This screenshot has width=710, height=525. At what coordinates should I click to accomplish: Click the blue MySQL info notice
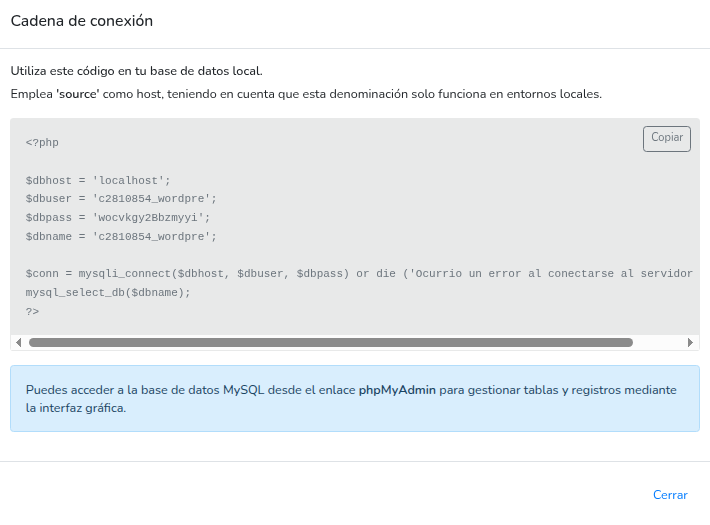355,399
